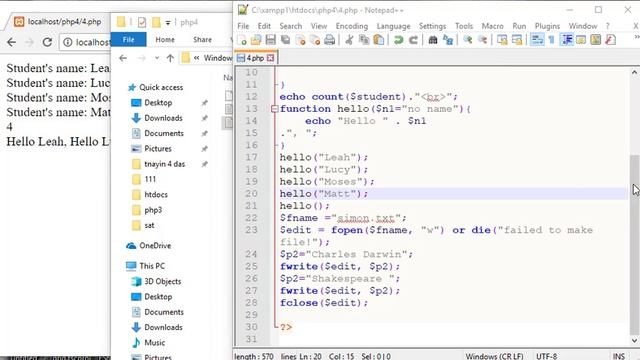Click the Close All toolbar icon
This screenshot has width=640, height=360.
315,40
